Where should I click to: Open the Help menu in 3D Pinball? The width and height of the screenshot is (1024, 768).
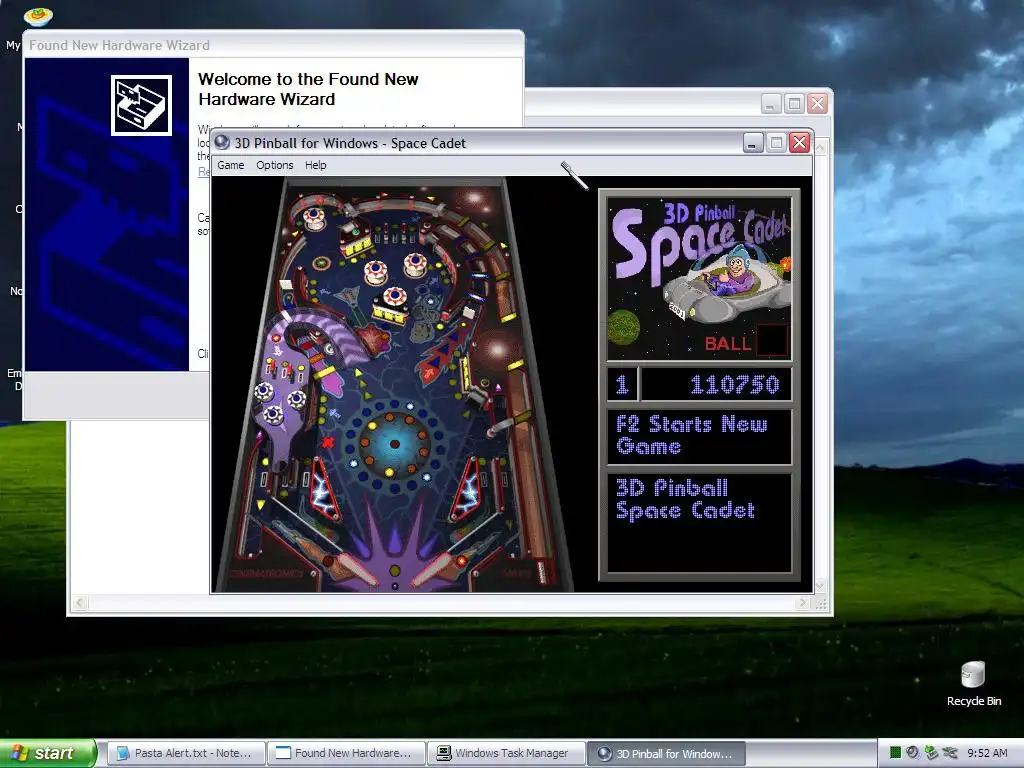coord(315,165)
